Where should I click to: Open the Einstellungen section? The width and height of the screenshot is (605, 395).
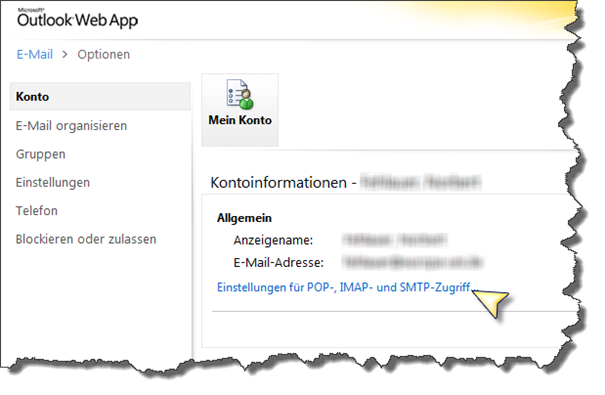(x=52, y=182)
